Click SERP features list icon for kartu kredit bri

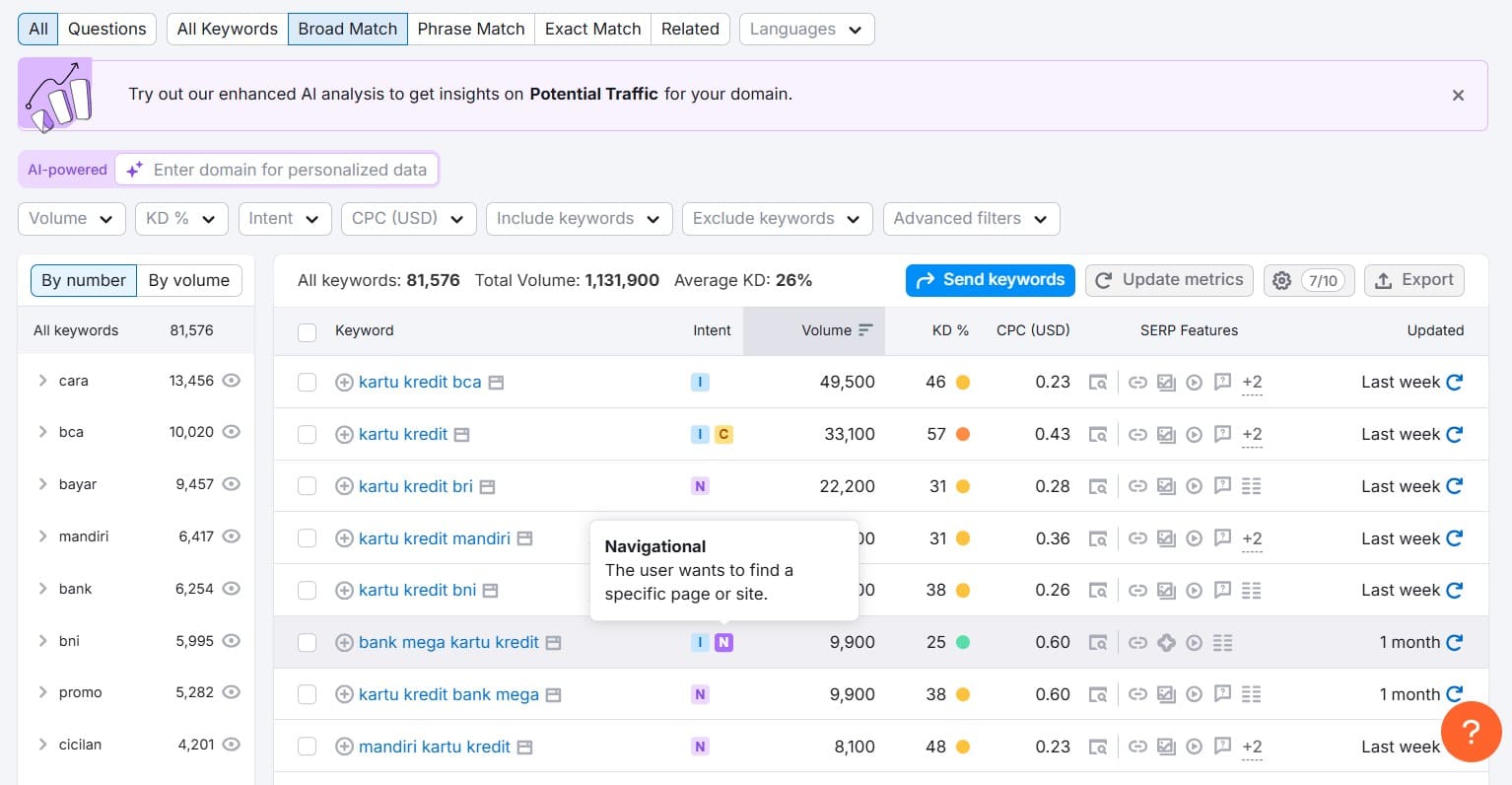(x=1252, y=486)
